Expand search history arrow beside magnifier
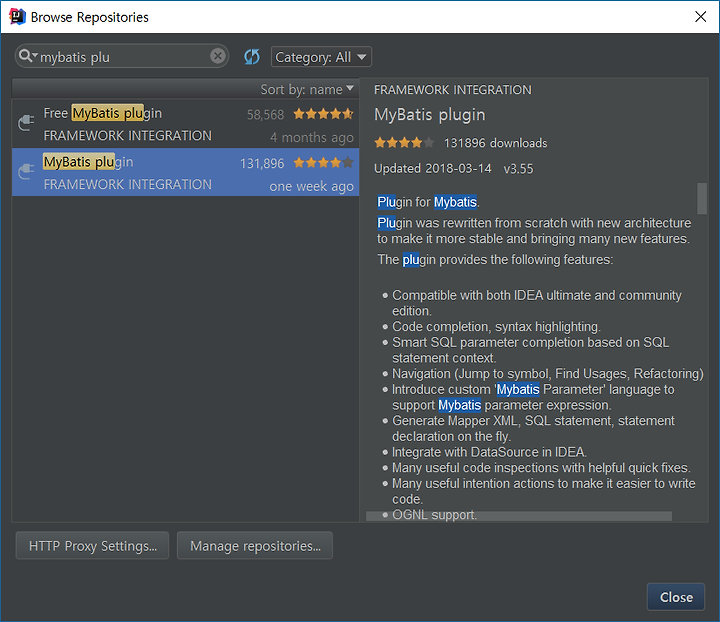 [x=35, y=56]
